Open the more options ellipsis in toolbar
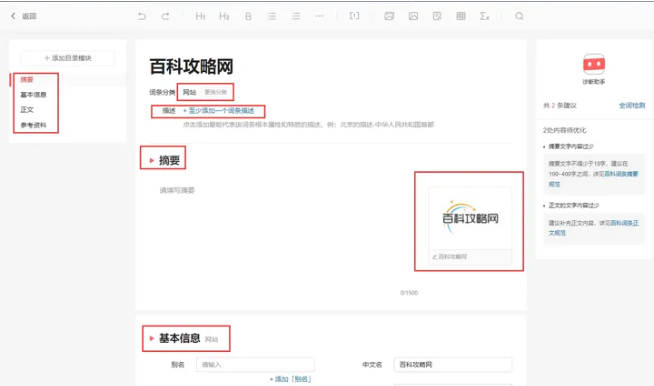The image size is (654, 386). click(x=319, y=16)
